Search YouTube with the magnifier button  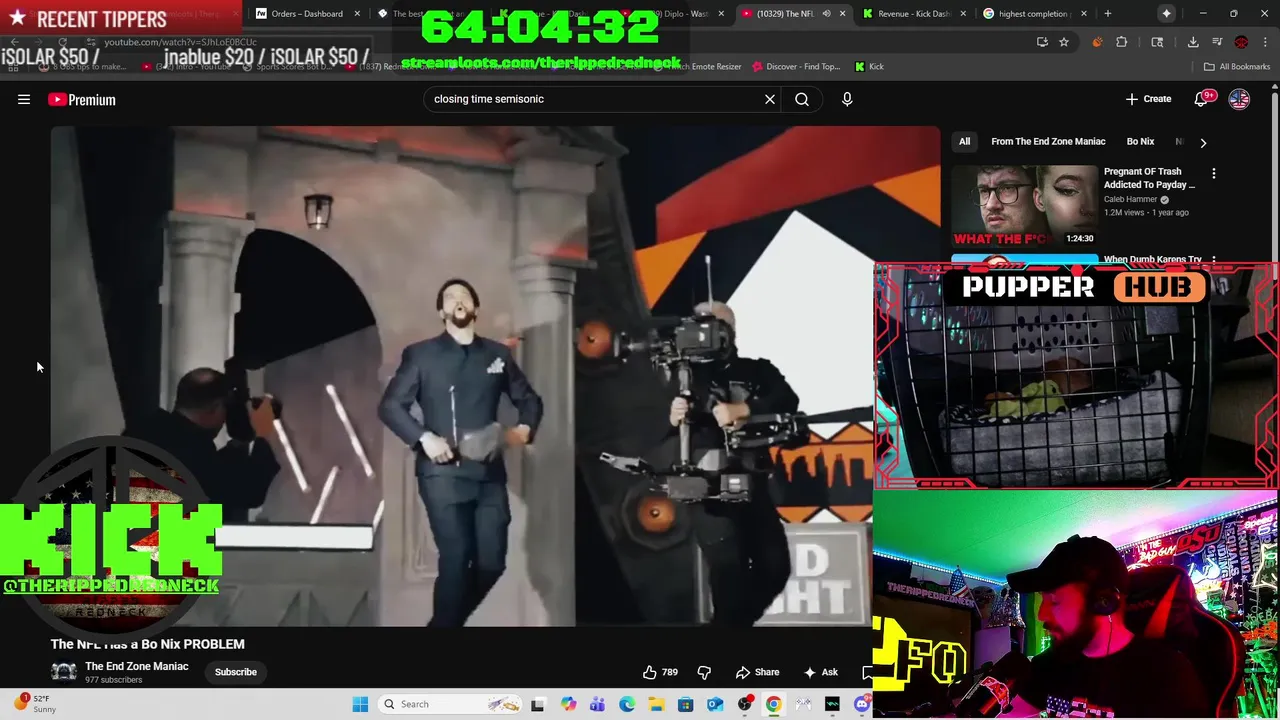coord(802,99)
